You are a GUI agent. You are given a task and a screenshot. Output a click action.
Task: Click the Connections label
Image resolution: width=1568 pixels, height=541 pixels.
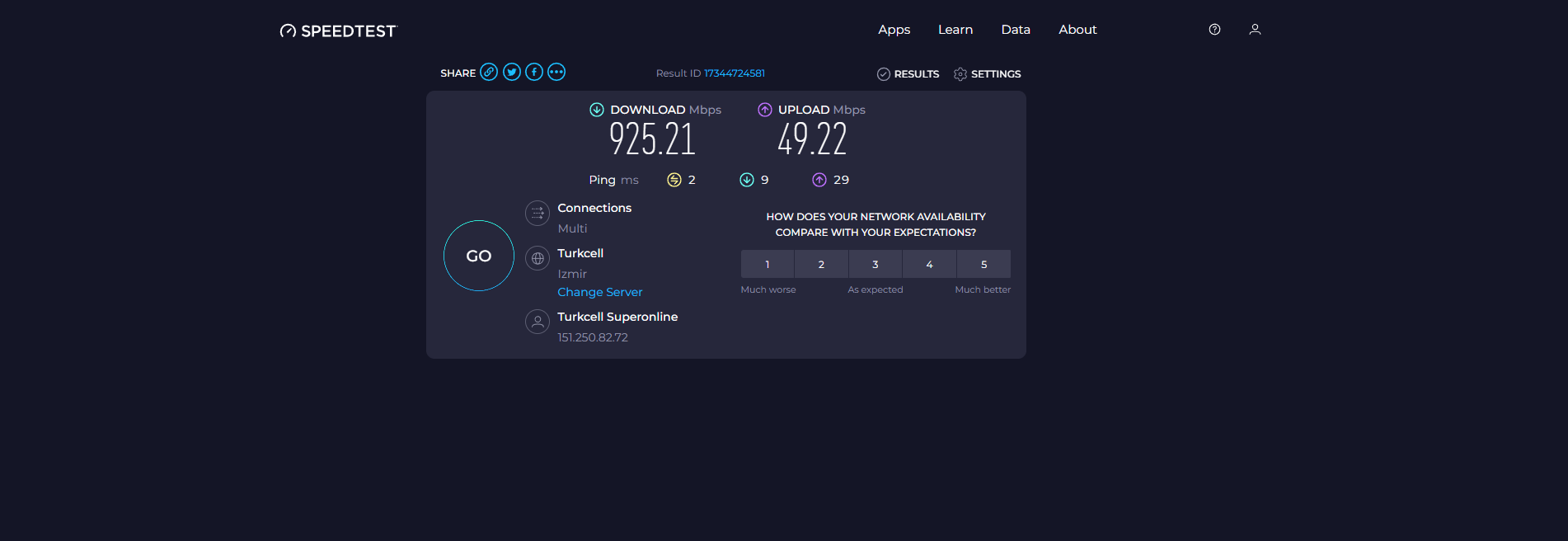594,208
